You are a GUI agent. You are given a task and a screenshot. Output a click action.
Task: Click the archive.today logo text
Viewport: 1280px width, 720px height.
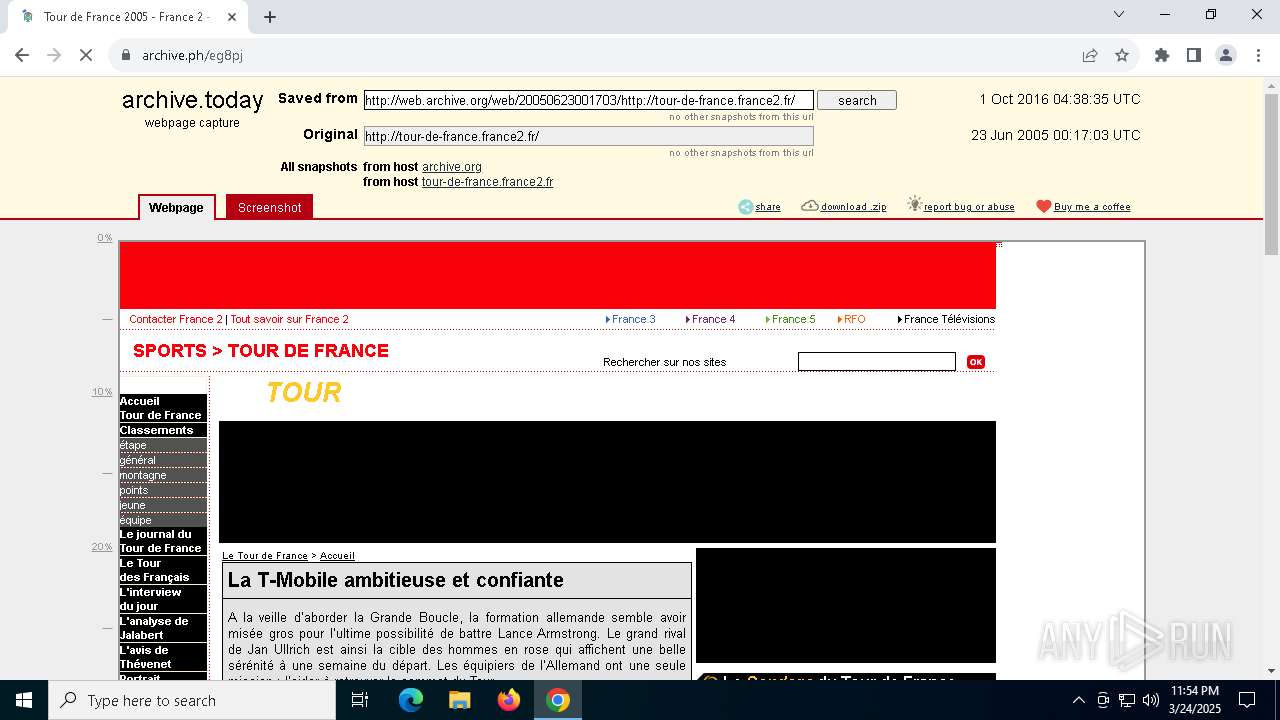192,100
